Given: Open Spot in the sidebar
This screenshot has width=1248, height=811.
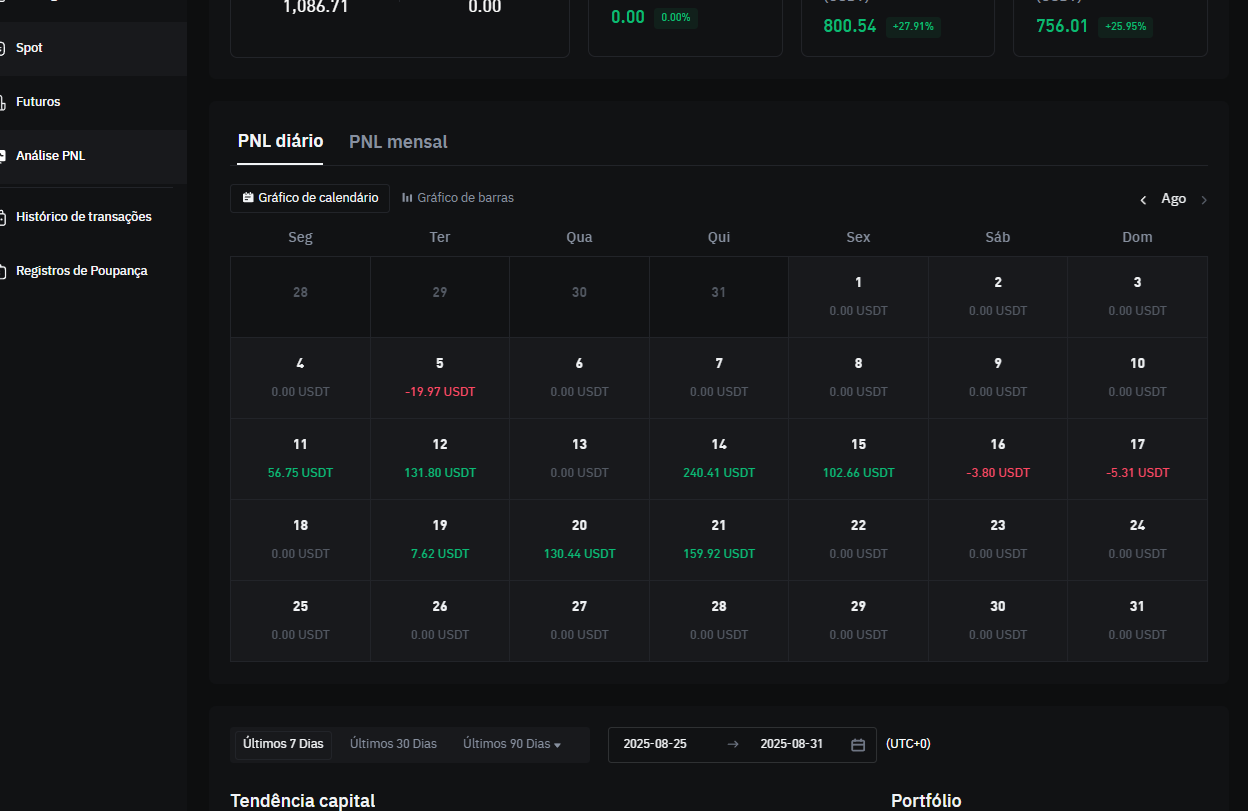Looking at the screenshot, I should click(29, 48).
